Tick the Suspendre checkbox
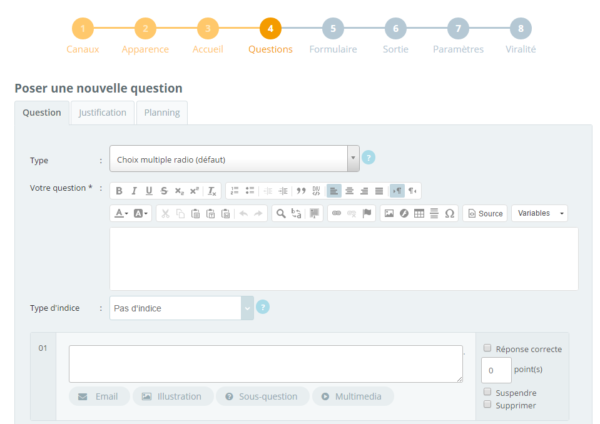 (487, 392)
